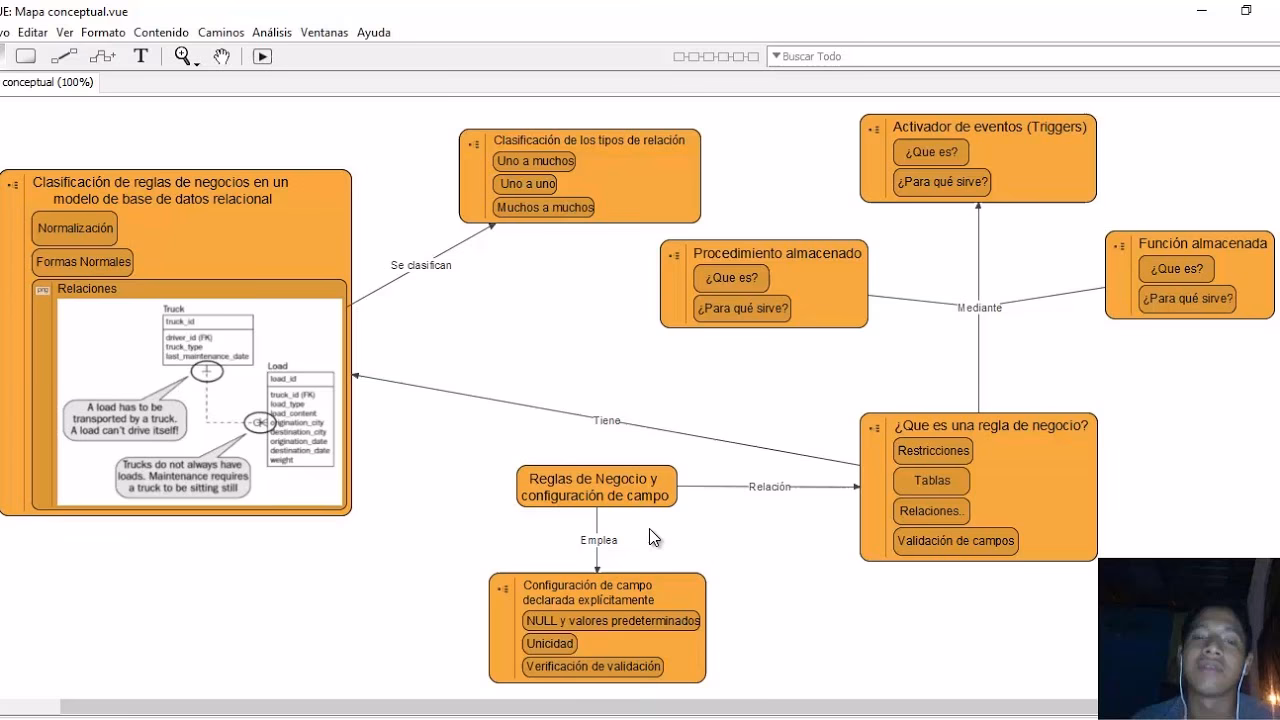Select ¿Que es? under Procedimiento almacenado
This screenshot has width=1280, height=720.
(x=732, y=279)
